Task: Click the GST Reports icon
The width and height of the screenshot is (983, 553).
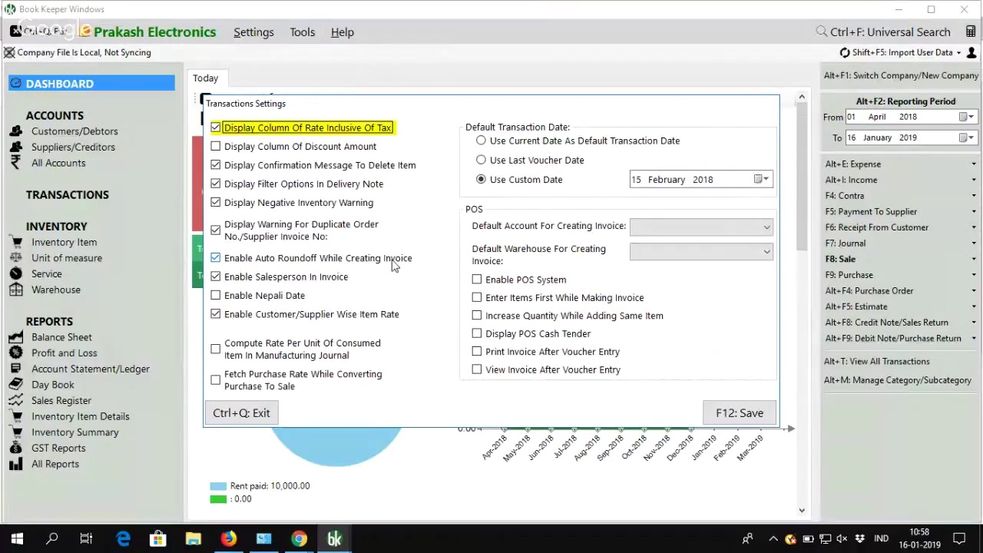Action: 15,448
